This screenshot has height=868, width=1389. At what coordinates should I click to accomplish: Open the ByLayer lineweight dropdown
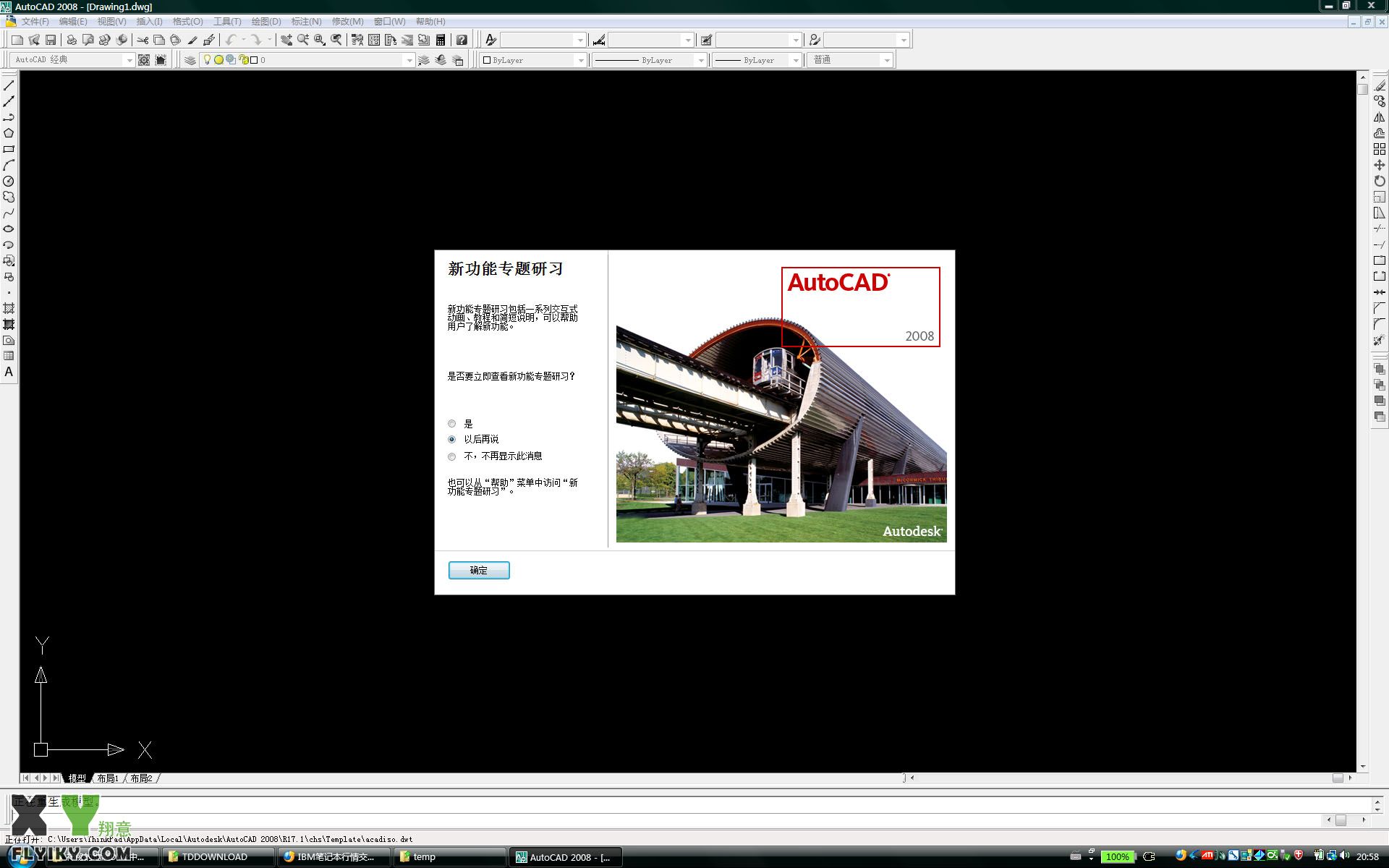tap(795, 60)
